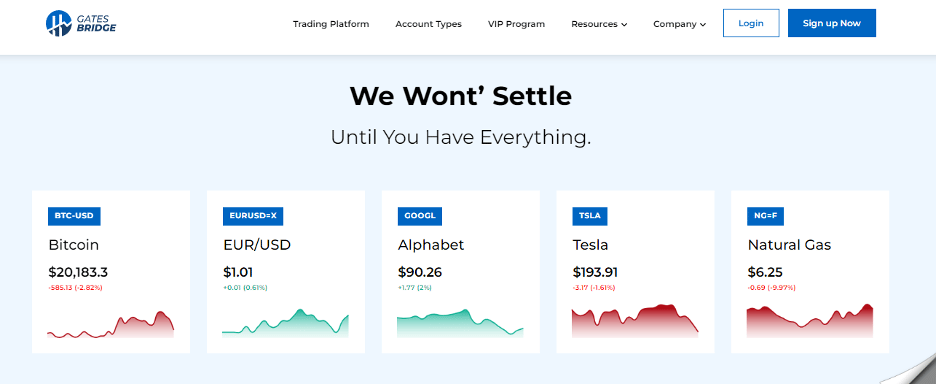This screenshot has height=384, width=936.
Task: Expand the Resources dropdown arrow
Action: [624, 24]
